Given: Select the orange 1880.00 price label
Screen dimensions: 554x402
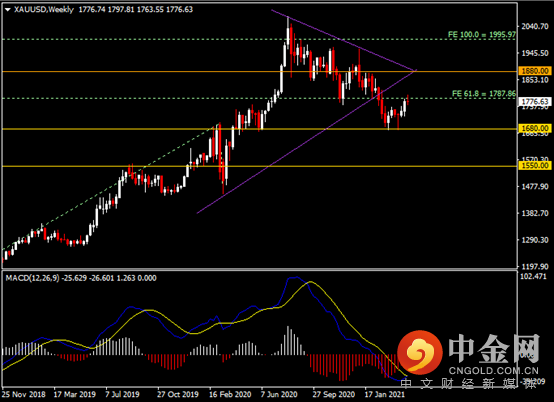Looking at the screenshot, I should [x=535, y=71].
